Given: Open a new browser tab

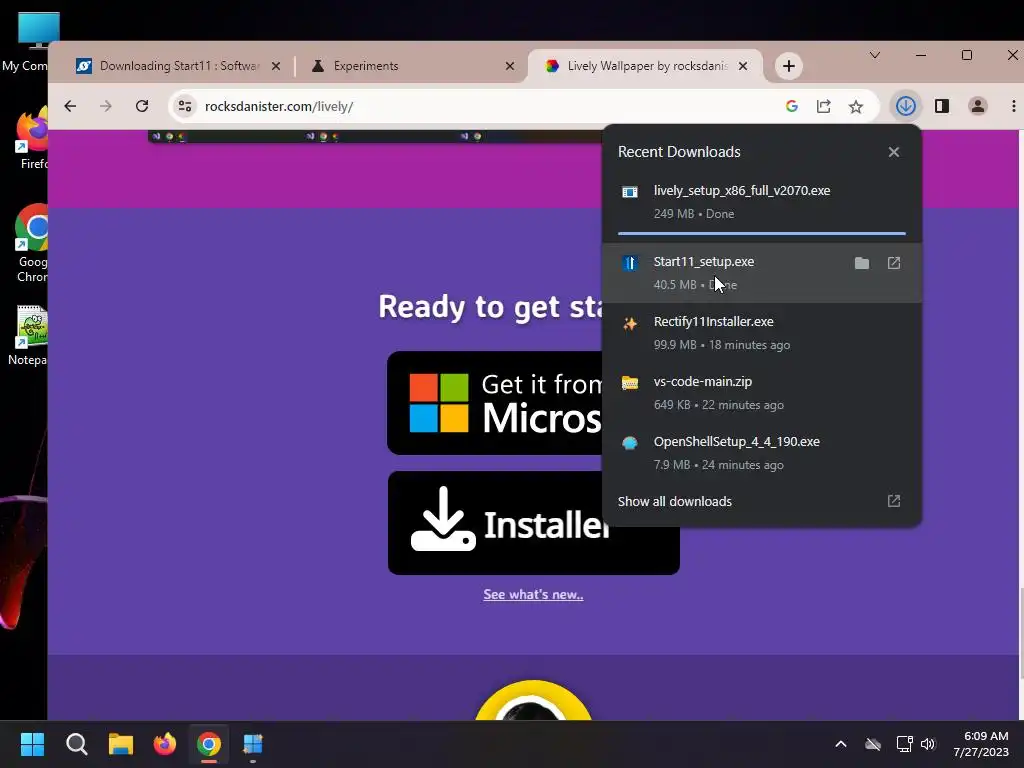Looking at the screenshot, I should [789, 66].
